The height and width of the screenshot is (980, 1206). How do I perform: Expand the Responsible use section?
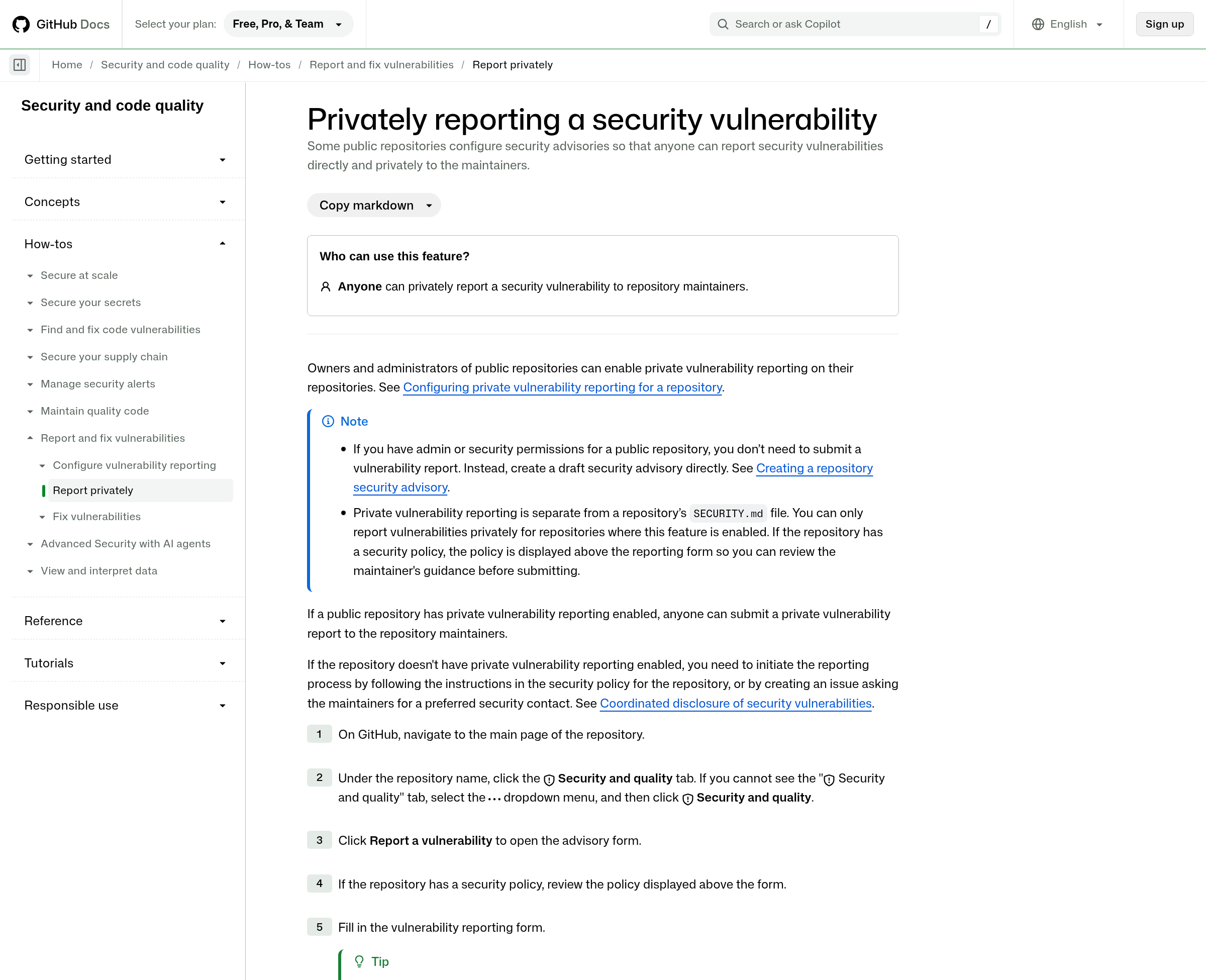coord(125,706)
